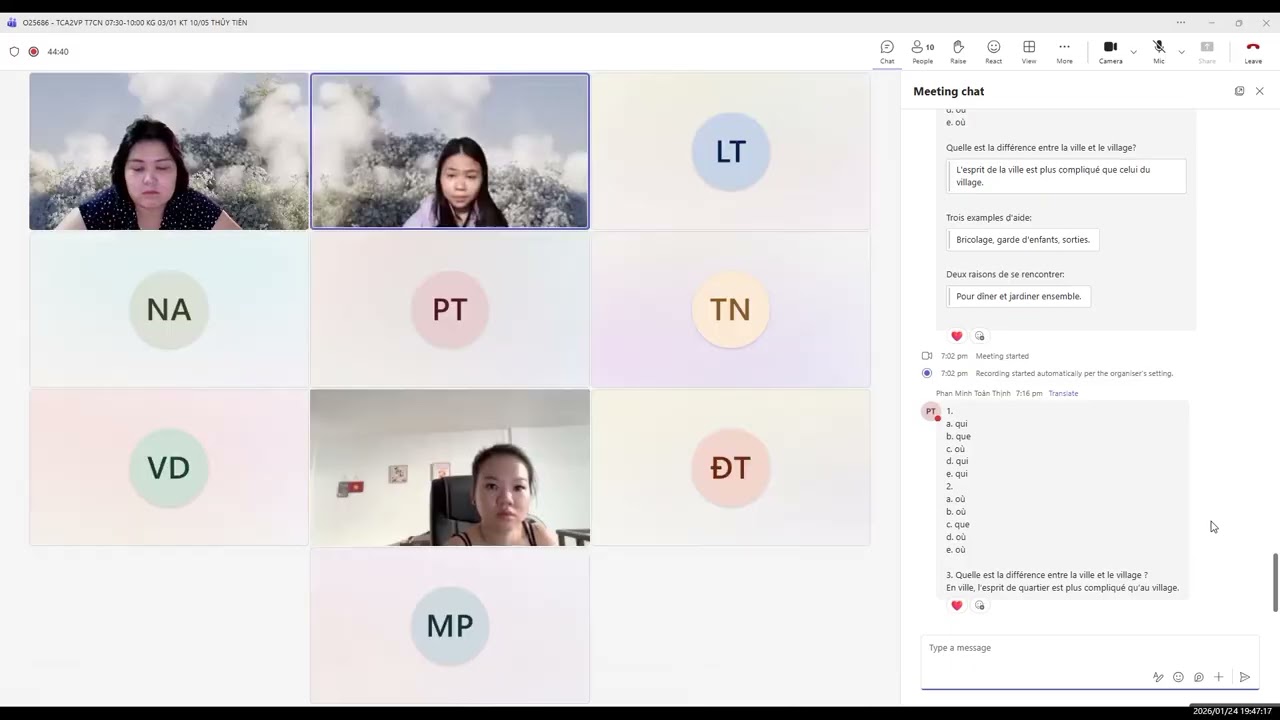Select the VD participant tile
The width and height of the screenshot is (1280, 720).
[x=169, y=467]
